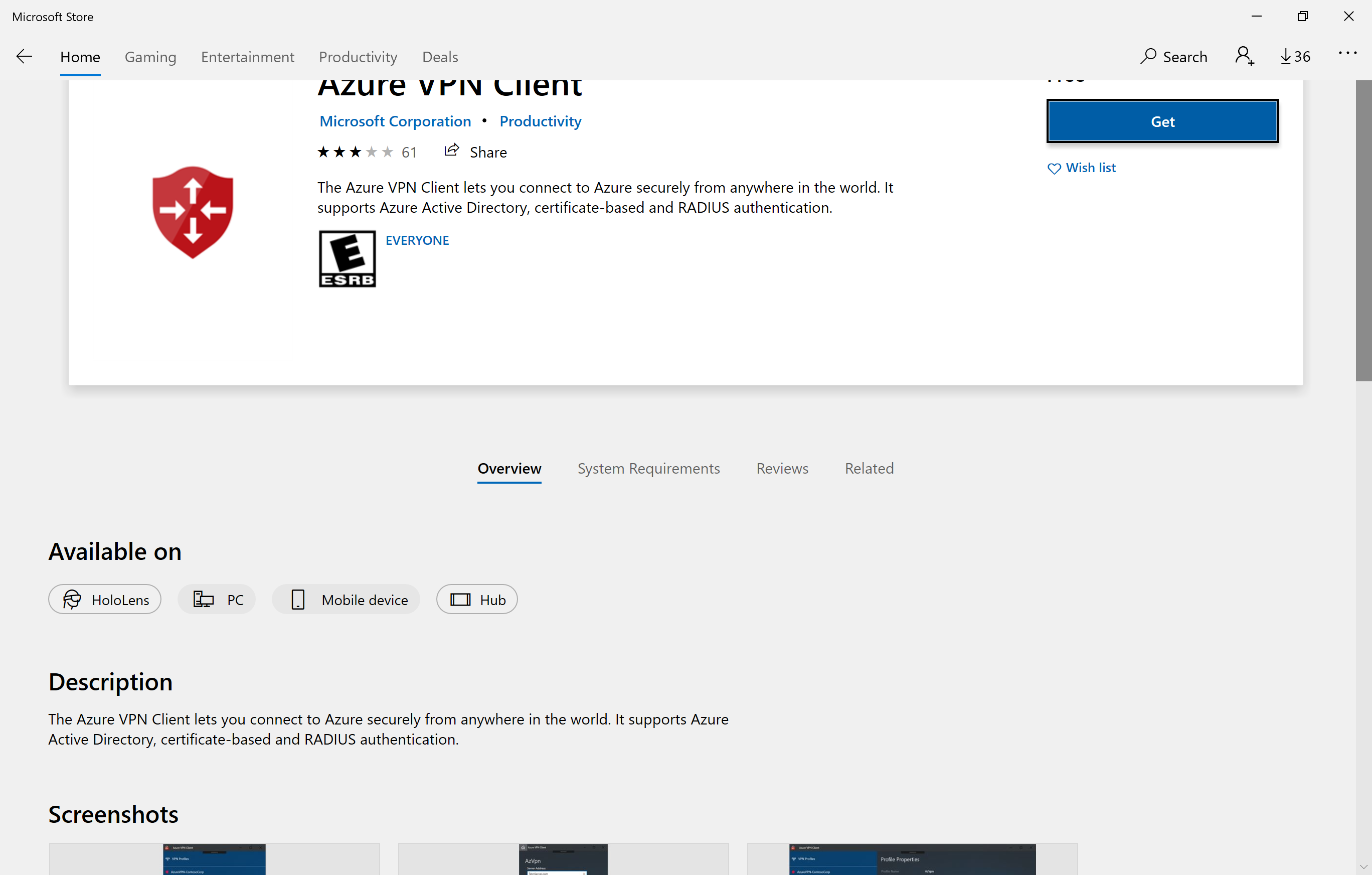Click the ESRB Everyone rating badge
The image size is (1372, 875).
pyautogui.click(x=347, y=259)
